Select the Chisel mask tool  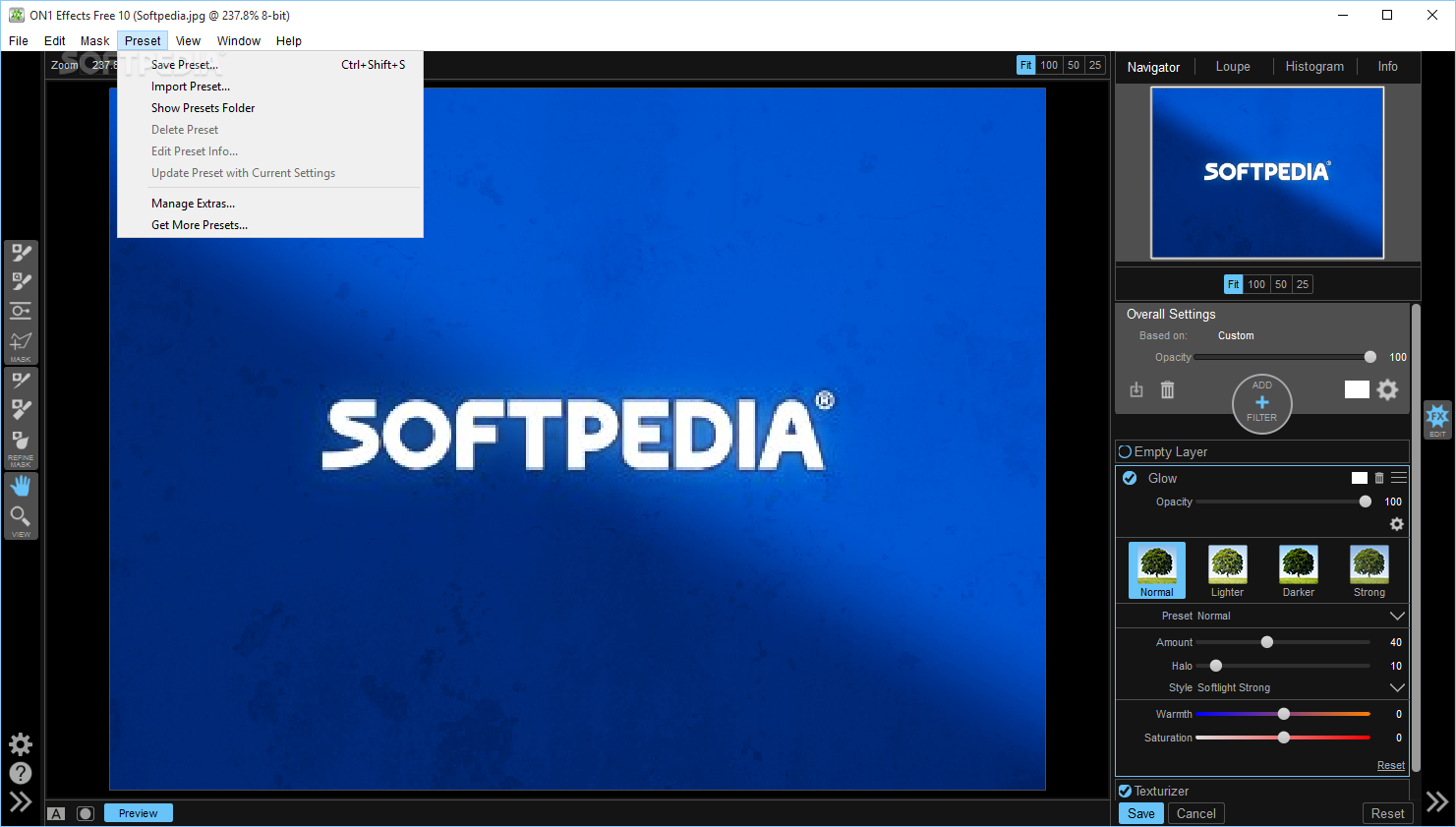tap(21, 409)
